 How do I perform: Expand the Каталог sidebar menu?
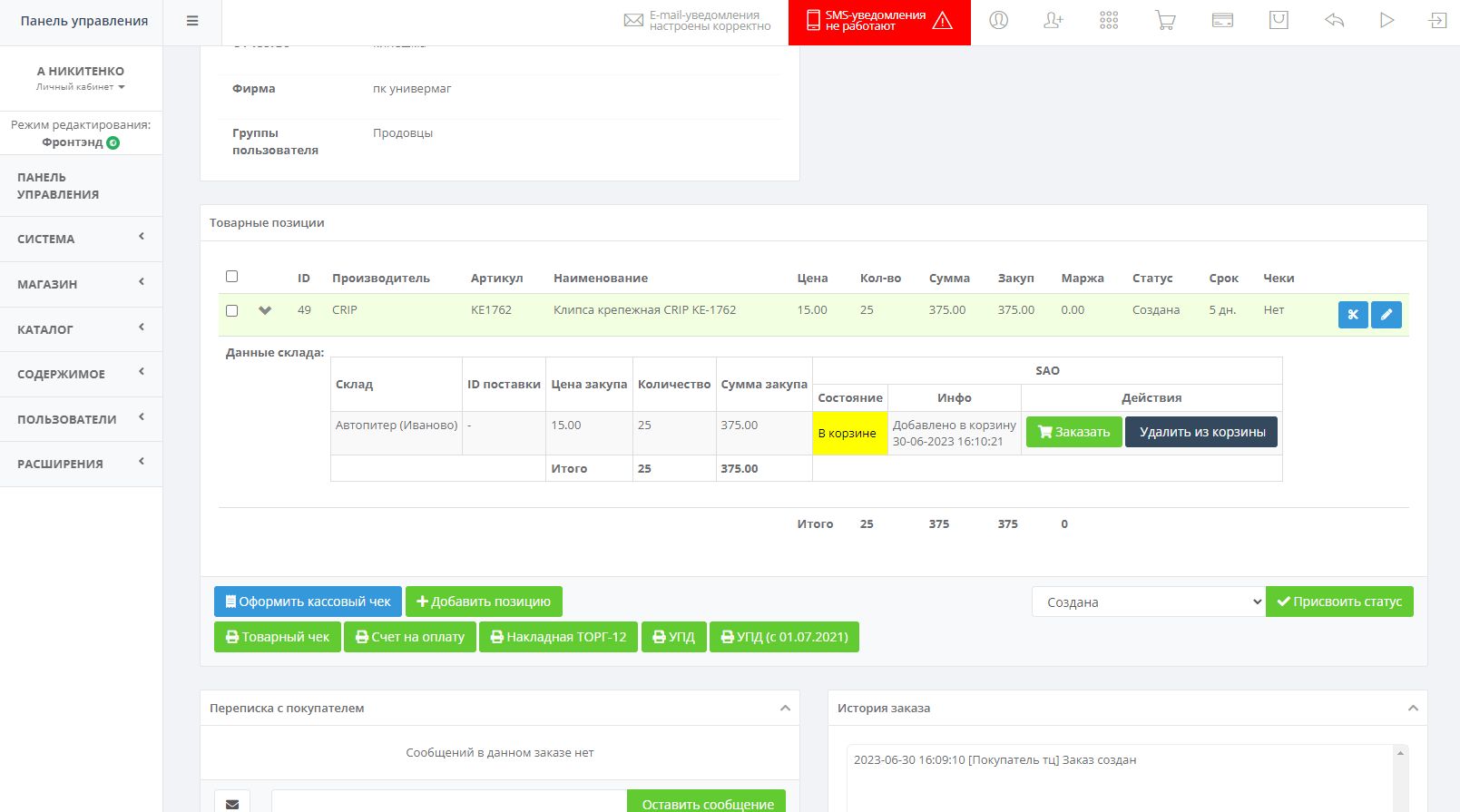pos(81,329)
